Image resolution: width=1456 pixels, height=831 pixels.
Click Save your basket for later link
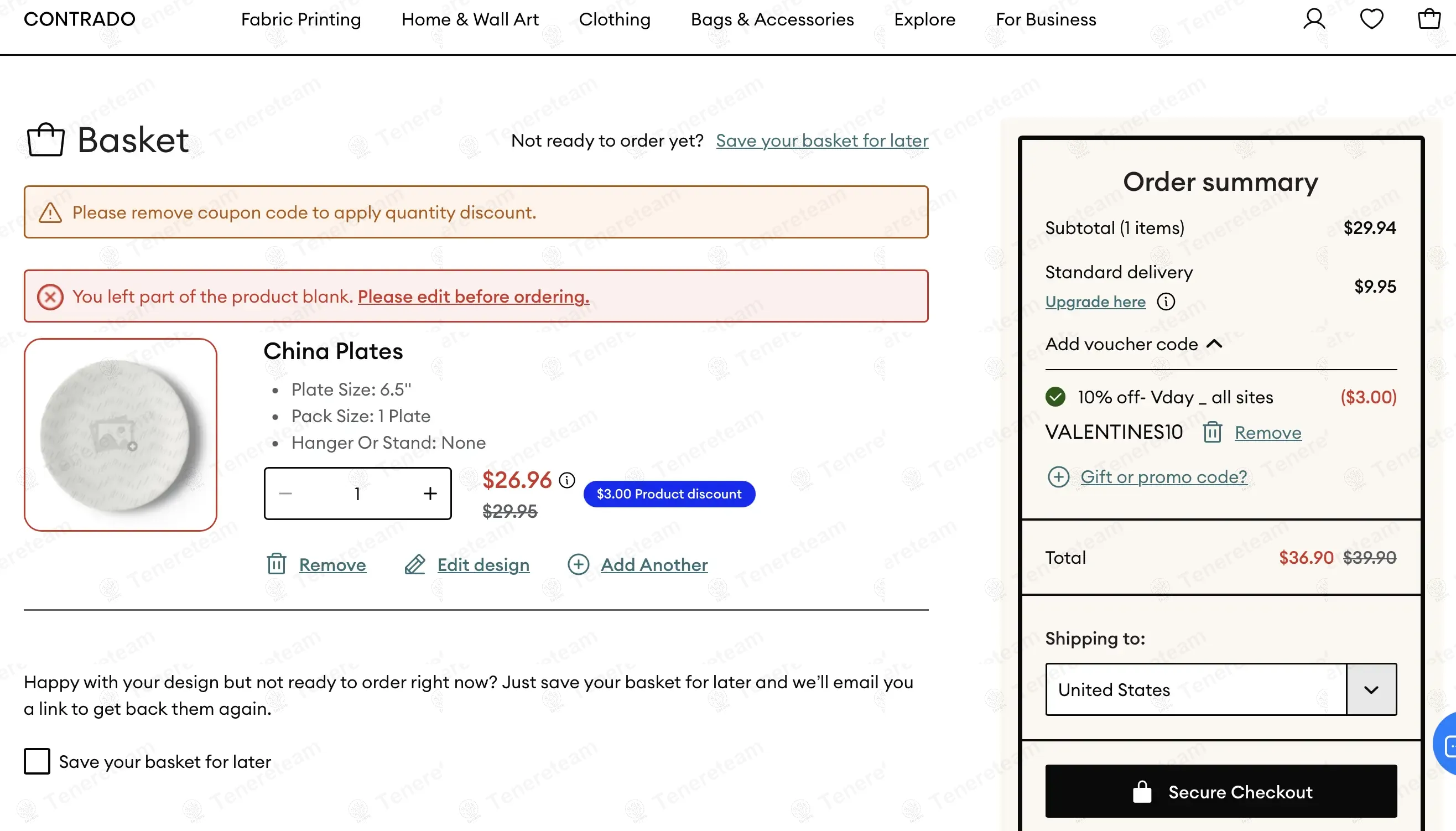822,141
